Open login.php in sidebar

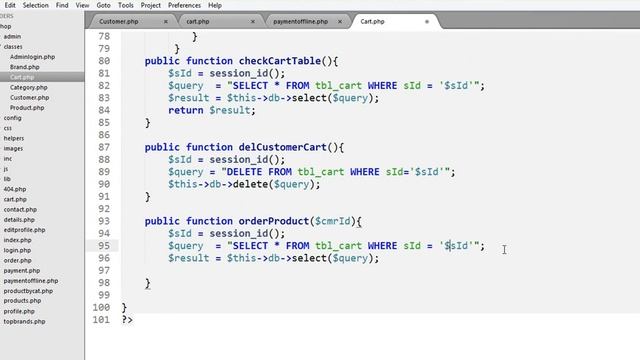(x=17, y=250)
